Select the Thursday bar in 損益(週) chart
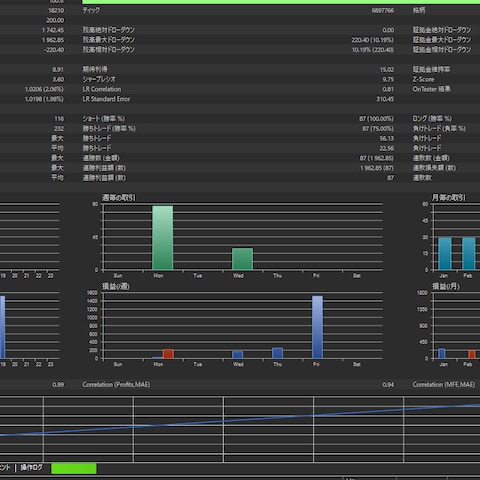 coord(277,353)
